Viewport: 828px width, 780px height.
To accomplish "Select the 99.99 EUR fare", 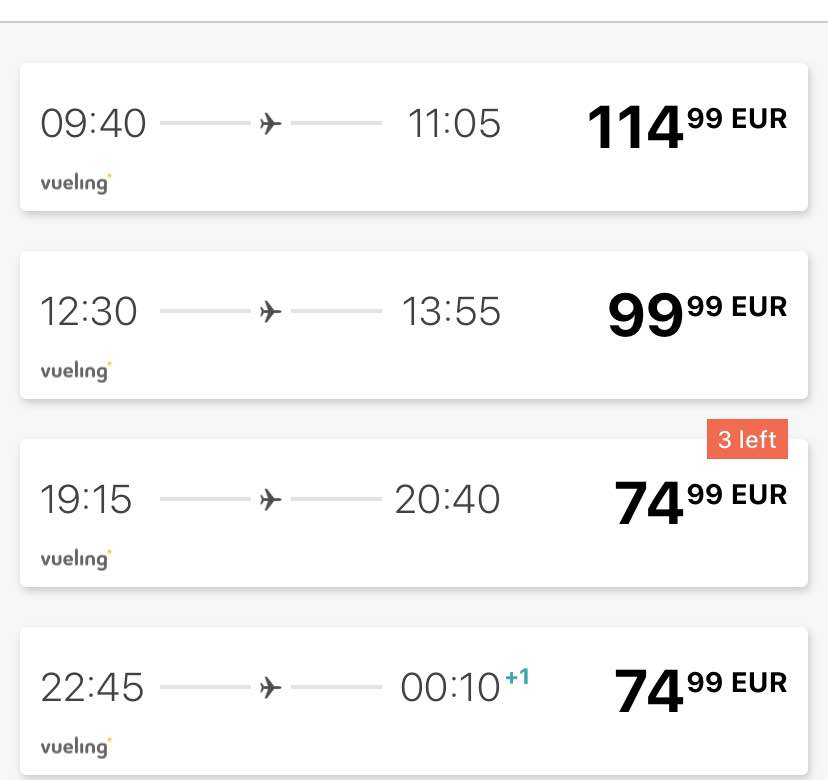I will [x=697, y=315].
